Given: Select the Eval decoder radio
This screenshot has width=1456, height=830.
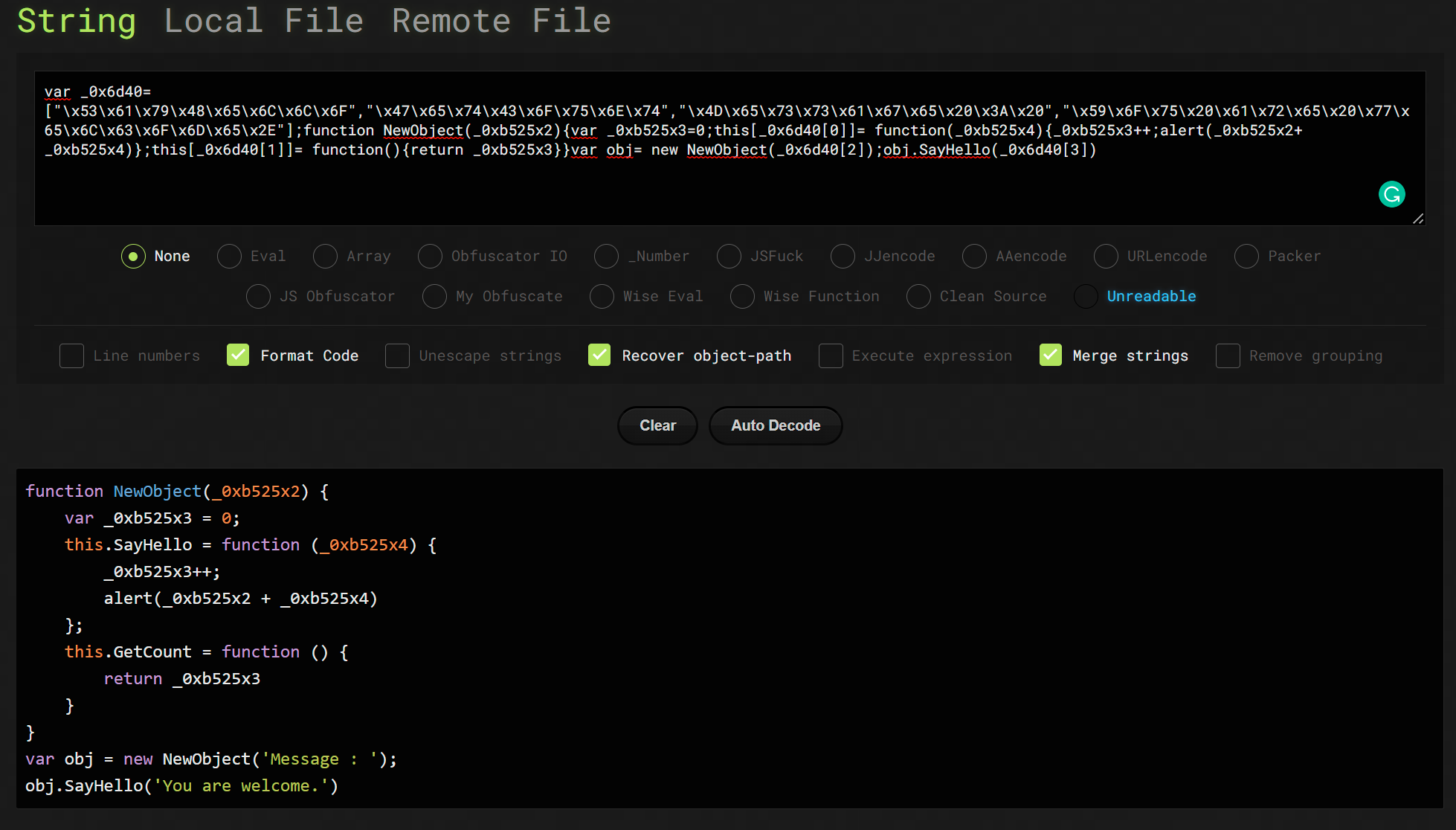Looking at the screenshot, I should pos(229,256).
